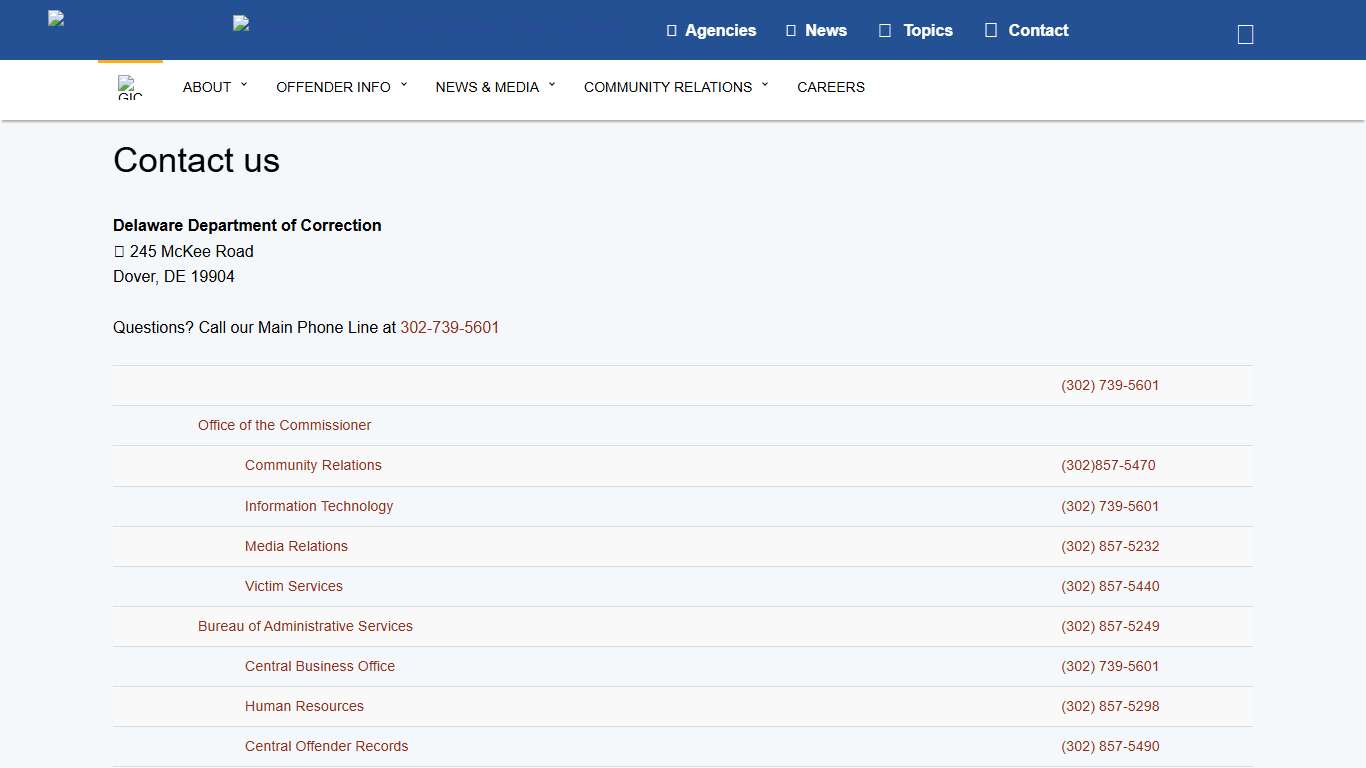
Task: Open the NEWS & MEDIA dropdown
Action: pyautogui.click(x=495, y=88)
